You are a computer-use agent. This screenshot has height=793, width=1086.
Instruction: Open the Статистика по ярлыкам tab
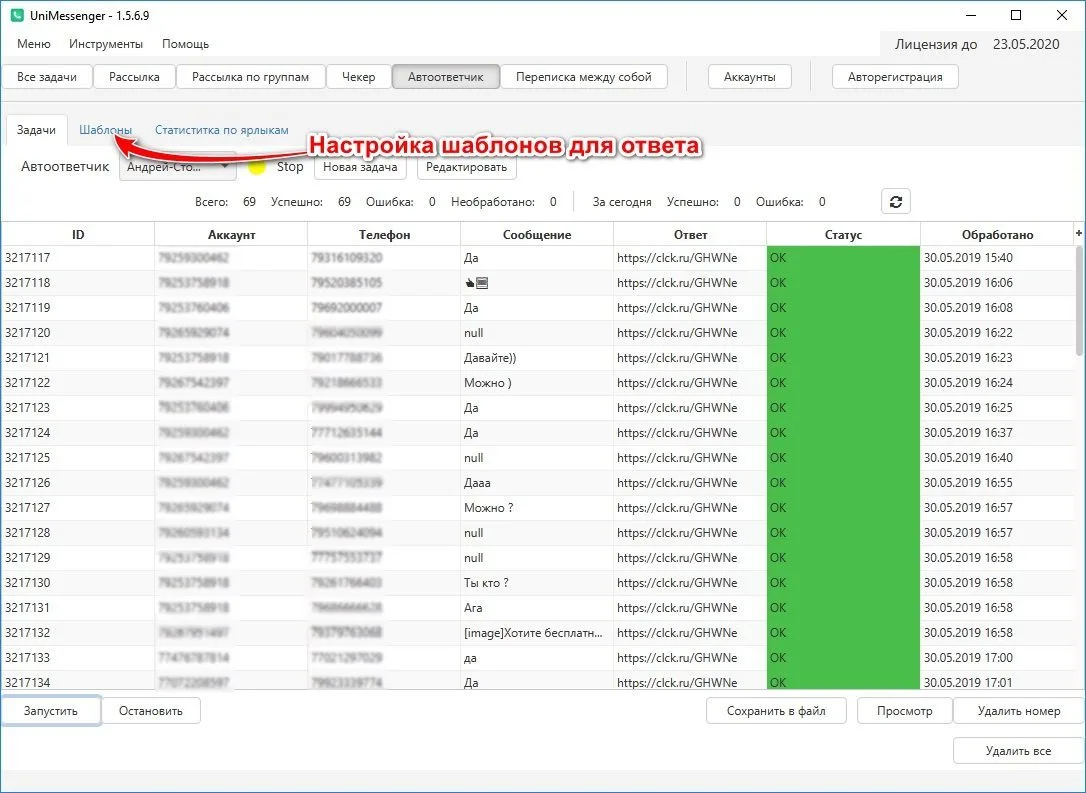tap(222, 130)
